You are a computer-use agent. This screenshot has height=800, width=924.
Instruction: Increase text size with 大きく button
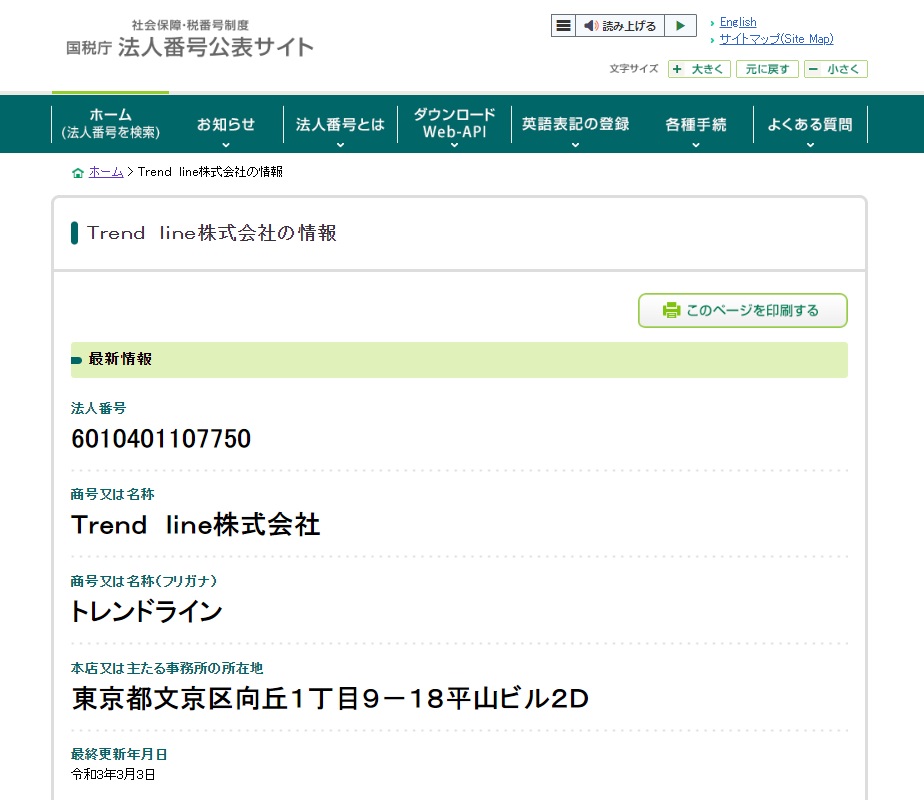tap(699, 69)
